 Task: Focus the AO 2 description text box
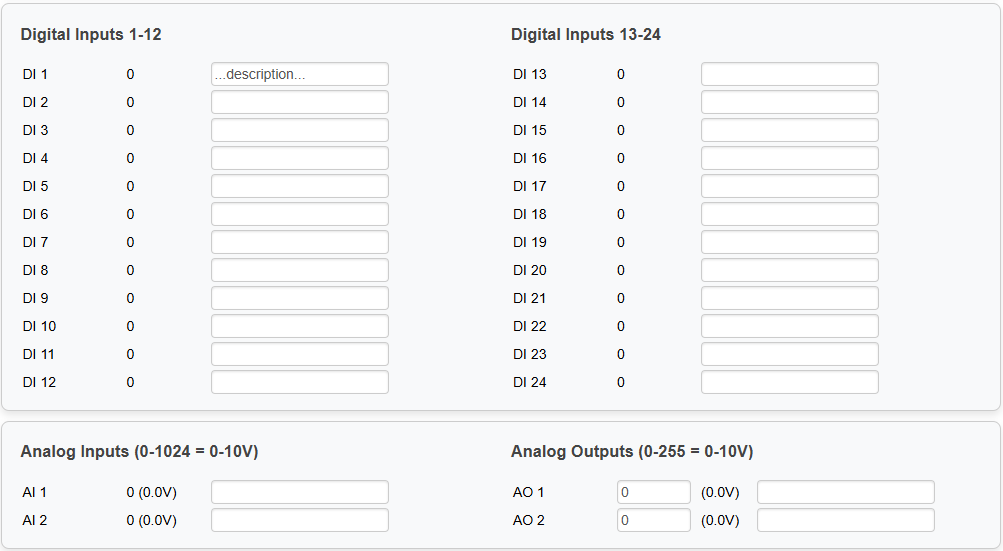845,520
